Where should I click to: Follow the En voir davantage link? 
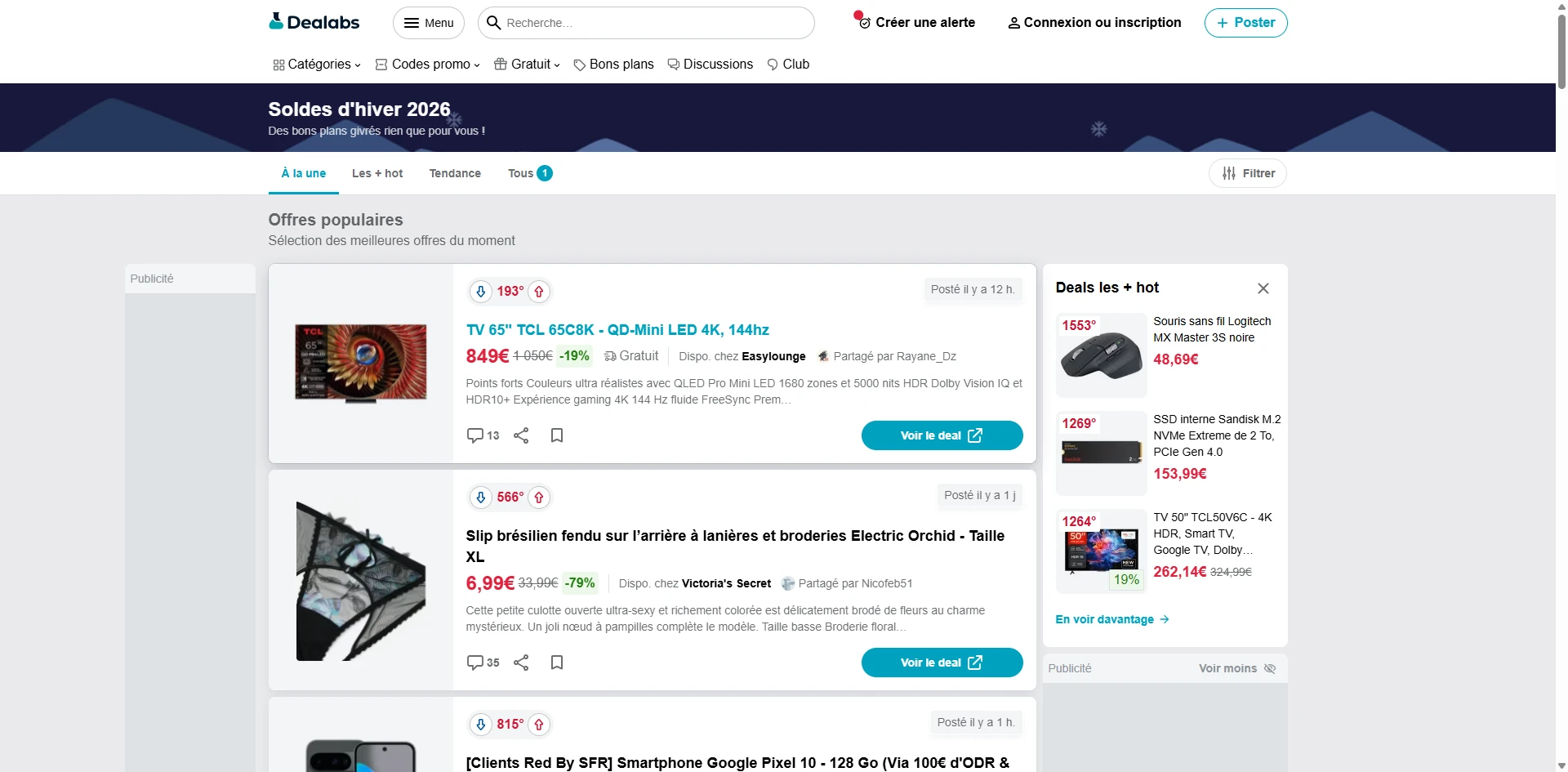(x=1111, y=619)
